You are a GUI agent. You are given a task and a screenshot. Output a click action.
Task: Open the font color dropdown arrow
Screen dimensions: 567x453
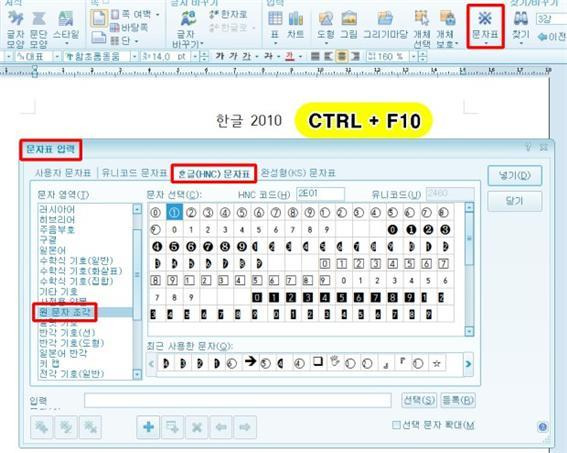pyautogui.click(x=300, y=57)
